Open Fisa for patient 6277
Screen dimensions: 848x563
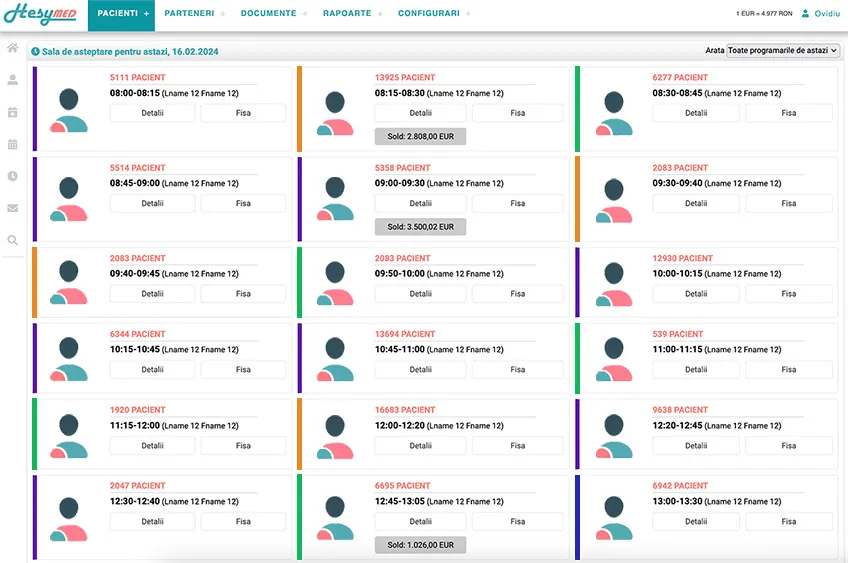coord(789,113)
